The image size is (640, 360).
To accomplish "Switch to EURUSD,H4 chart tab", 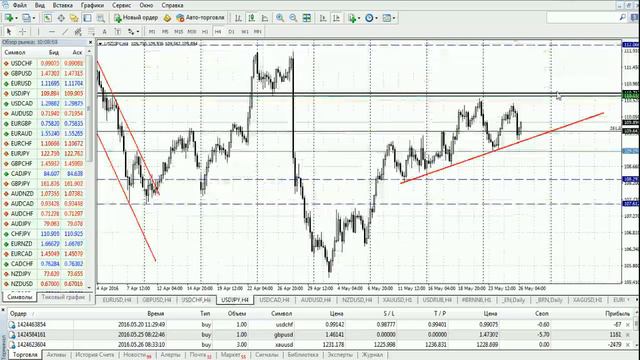I will click(x=117, y=300).
